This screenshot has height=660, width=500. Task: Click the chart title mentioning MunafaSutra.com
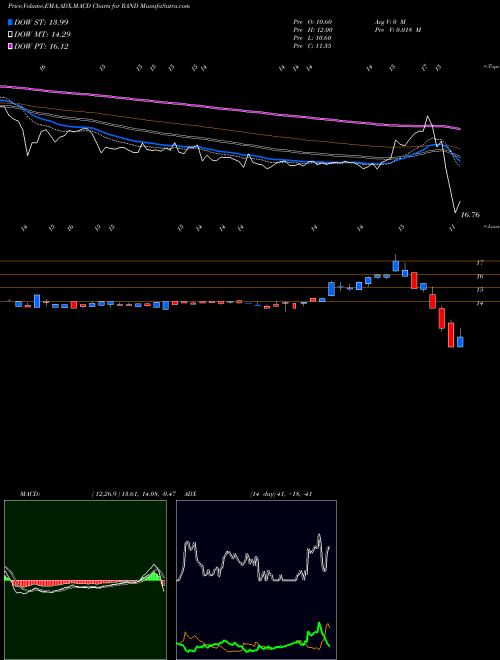(98, 6)
